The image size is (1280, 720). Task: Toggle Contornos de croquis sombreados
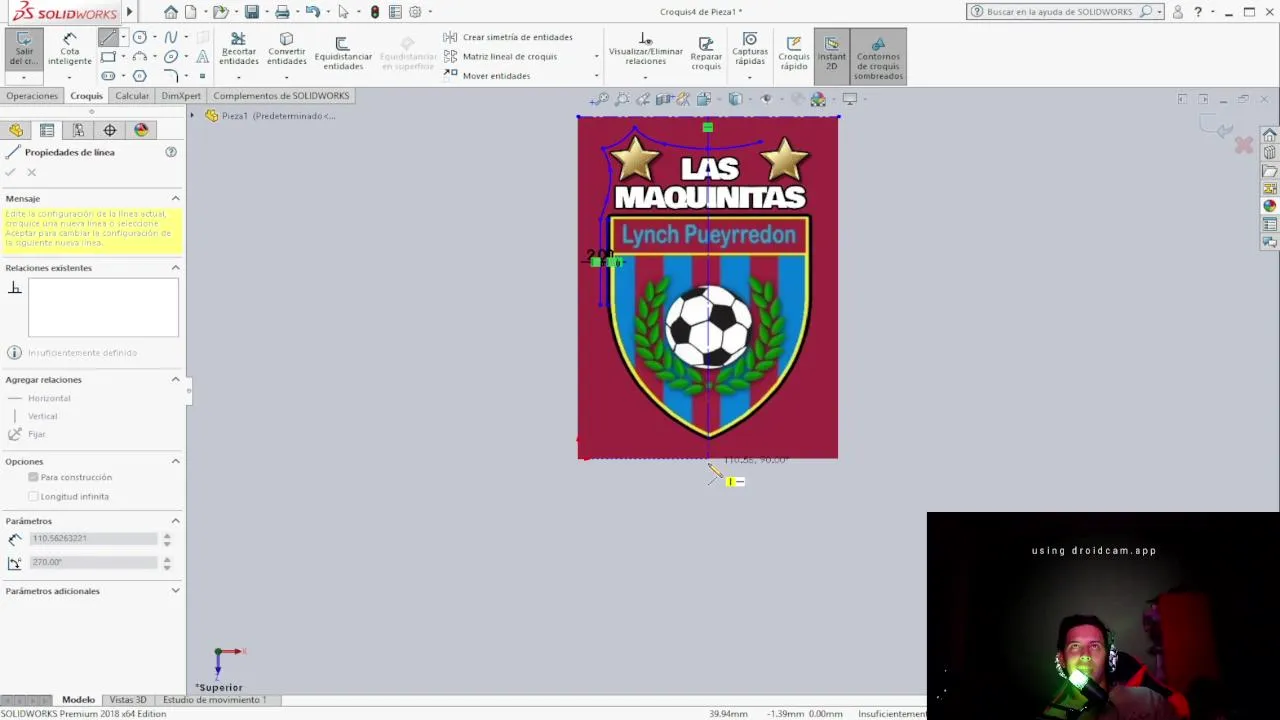pos(878,57)
